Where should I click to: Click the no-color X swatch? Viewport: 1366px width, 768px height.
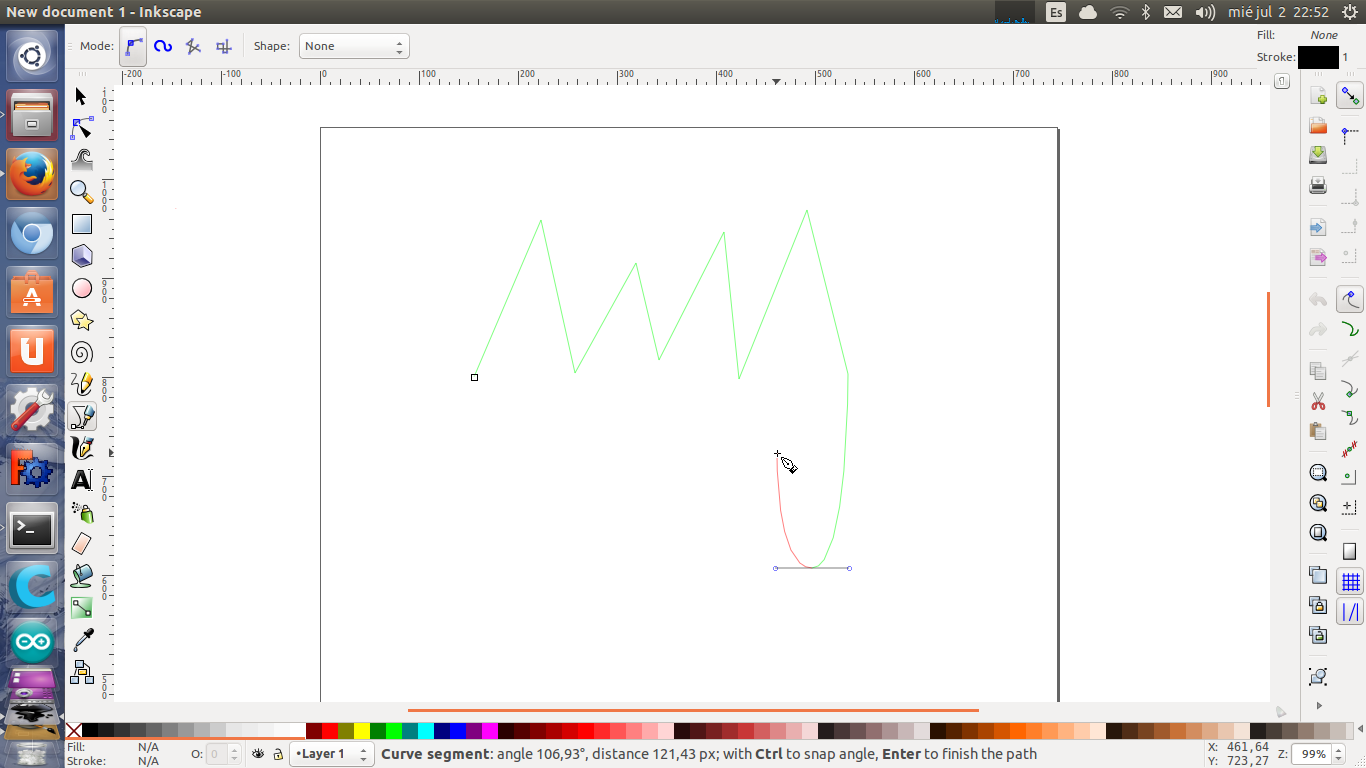pos(73,731)
